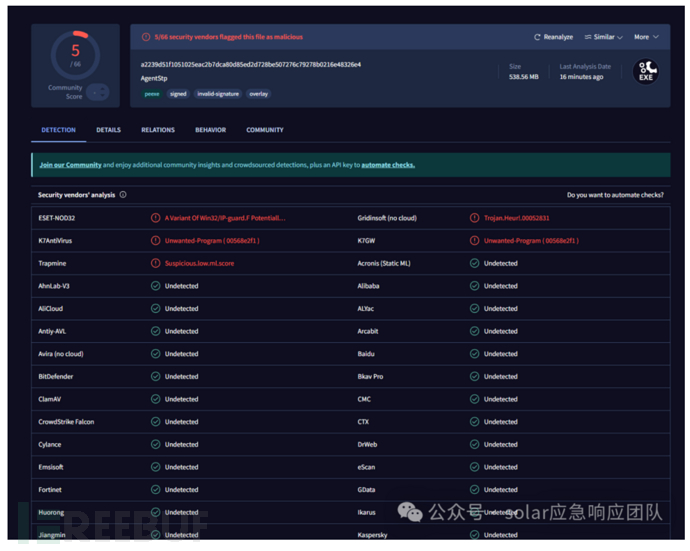Click the Trapmine alert icon
Viewport: 690px width, 551px height.
(x=155, y=263)
